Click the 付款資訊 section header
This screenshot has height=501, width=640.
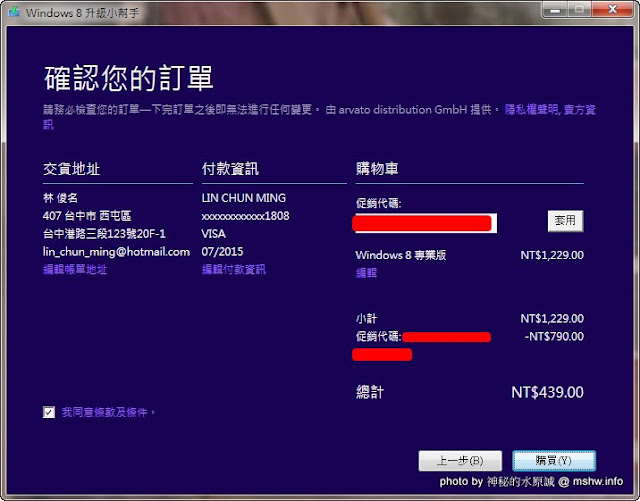point(230,169)
